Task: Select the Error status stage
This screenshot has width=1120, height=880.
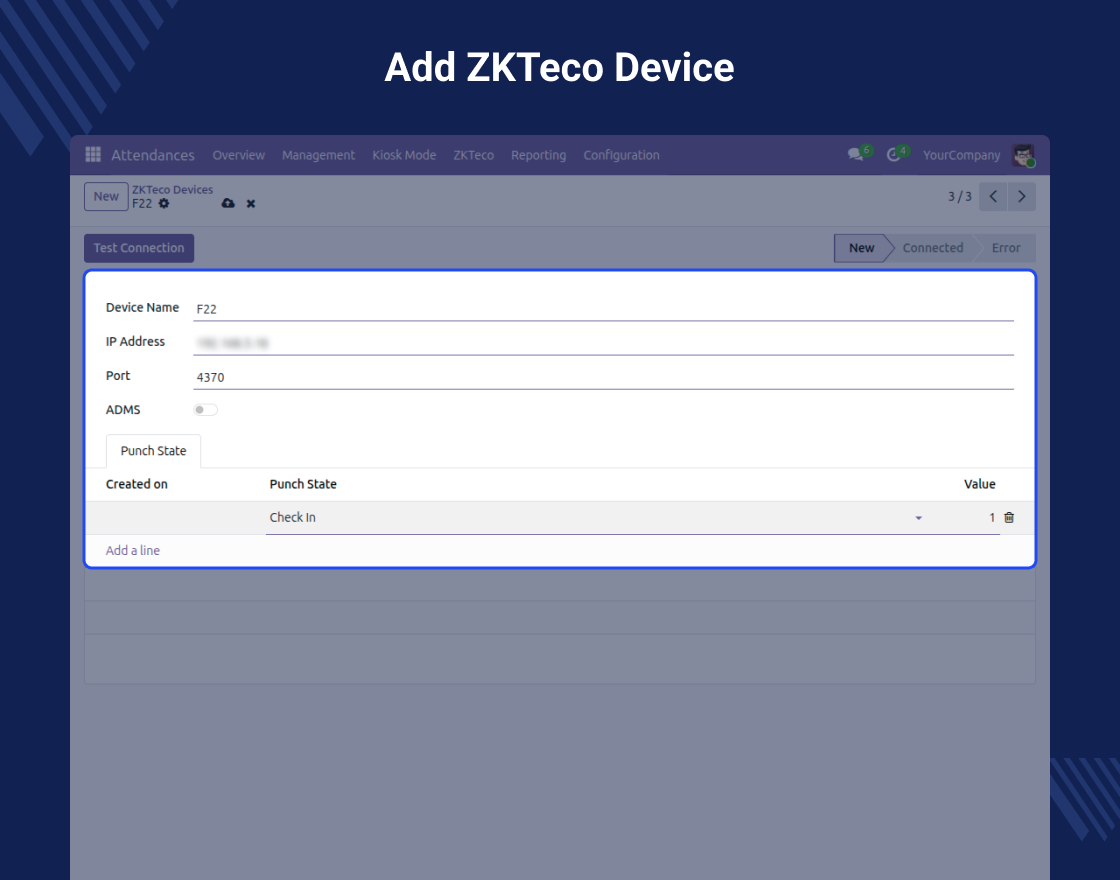Action: 1006,248
